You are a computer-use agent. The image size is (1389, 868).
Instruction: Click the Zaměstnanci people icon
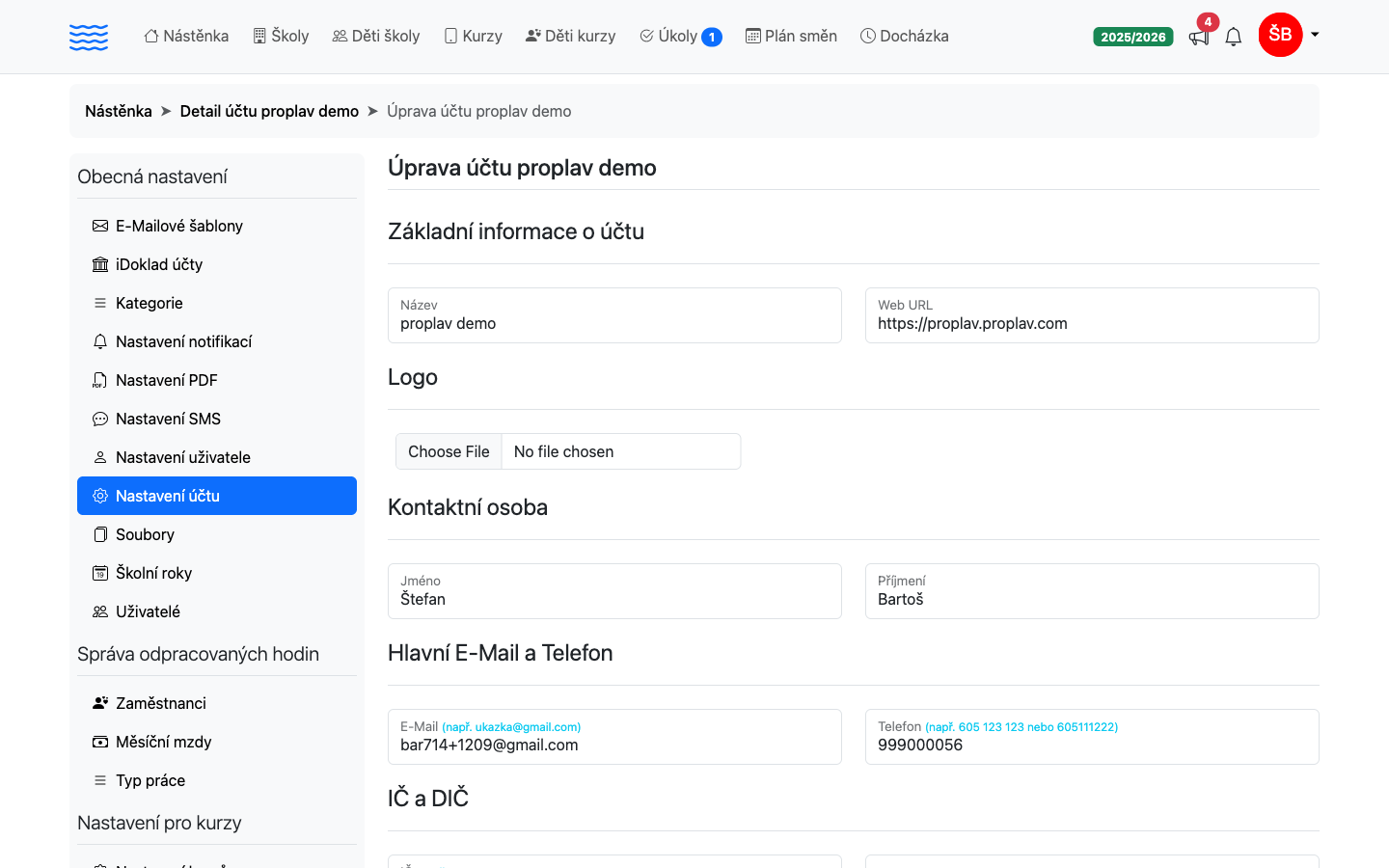coord(100,703)
